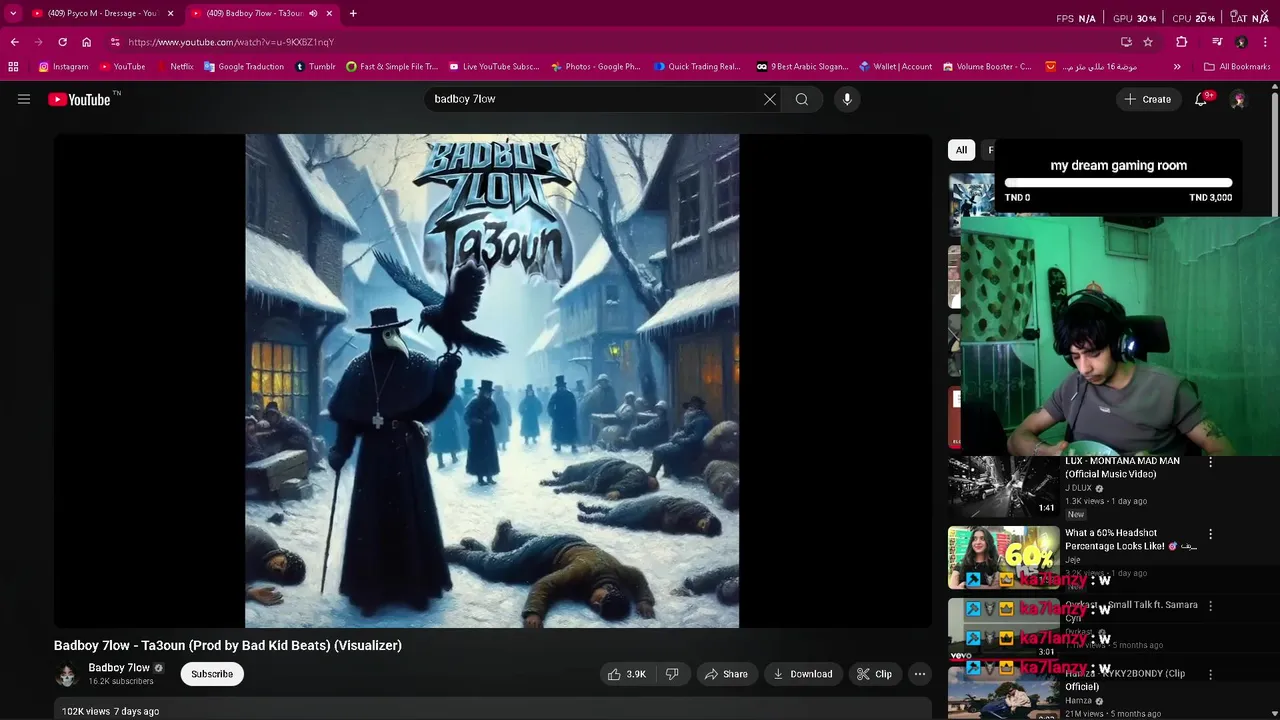View site information icon in address bar
Screen dimensions: 1280x720
tap(115, 42)
